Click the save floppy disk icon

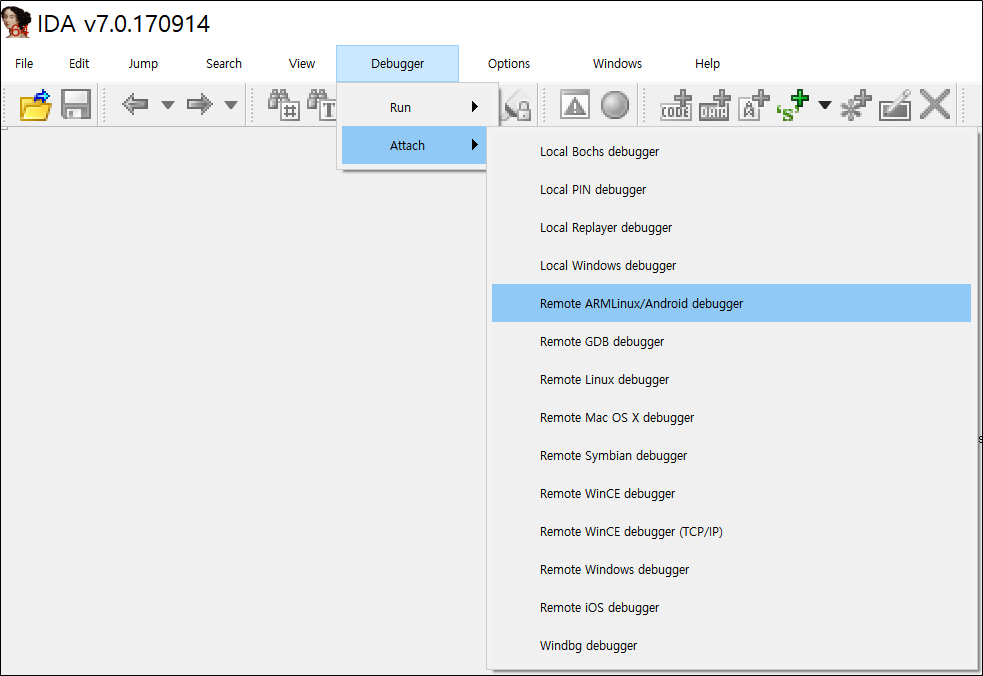tap(76, 105)
